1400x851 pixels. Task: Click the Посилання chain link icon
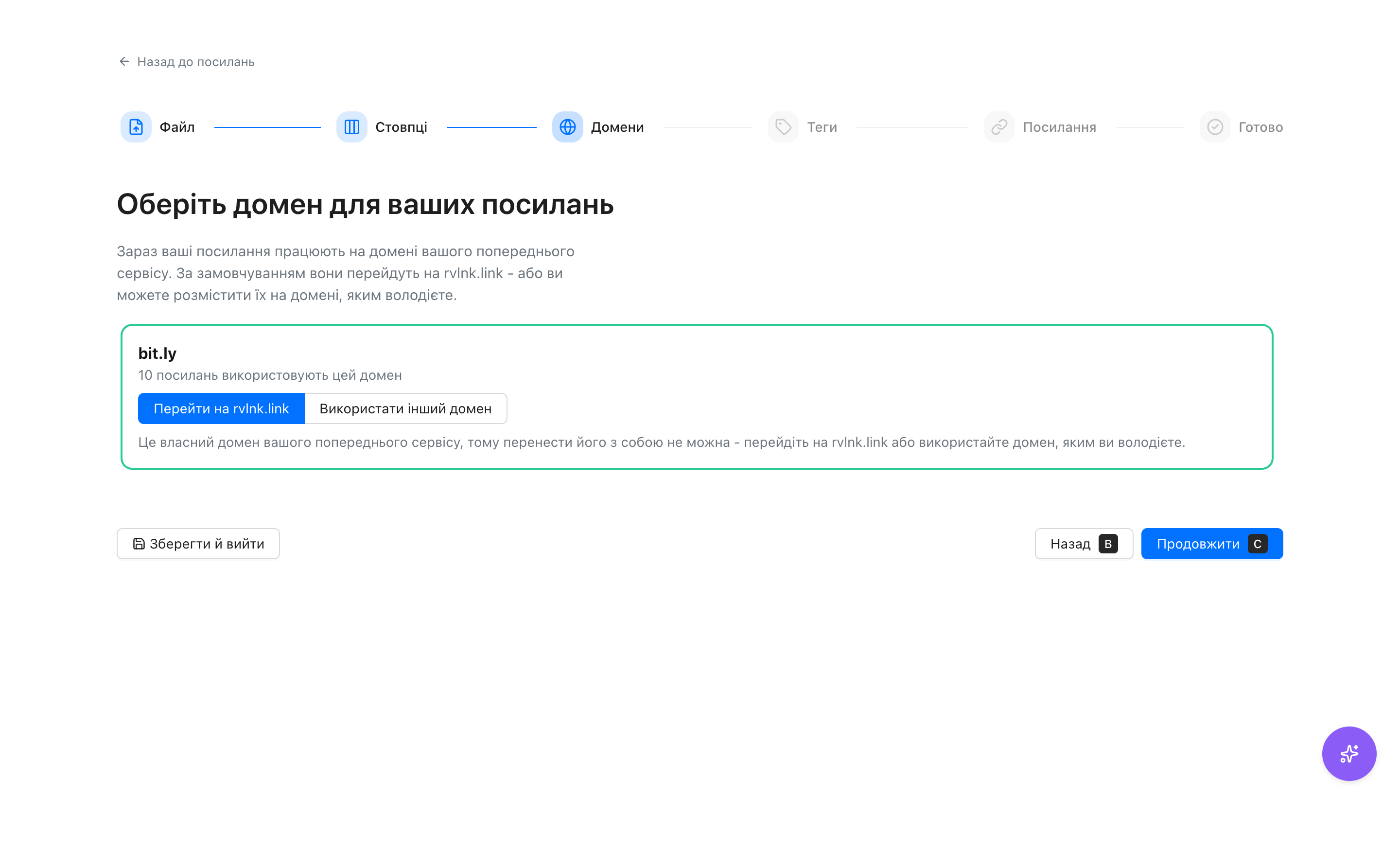(999, 127)
